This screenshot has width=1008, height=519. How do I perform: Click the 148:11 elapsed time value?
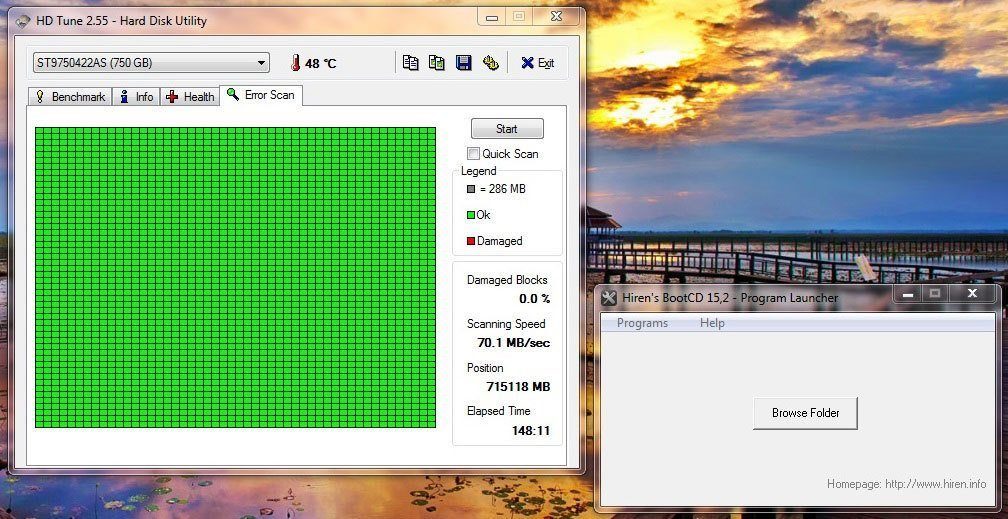[531, 431]
